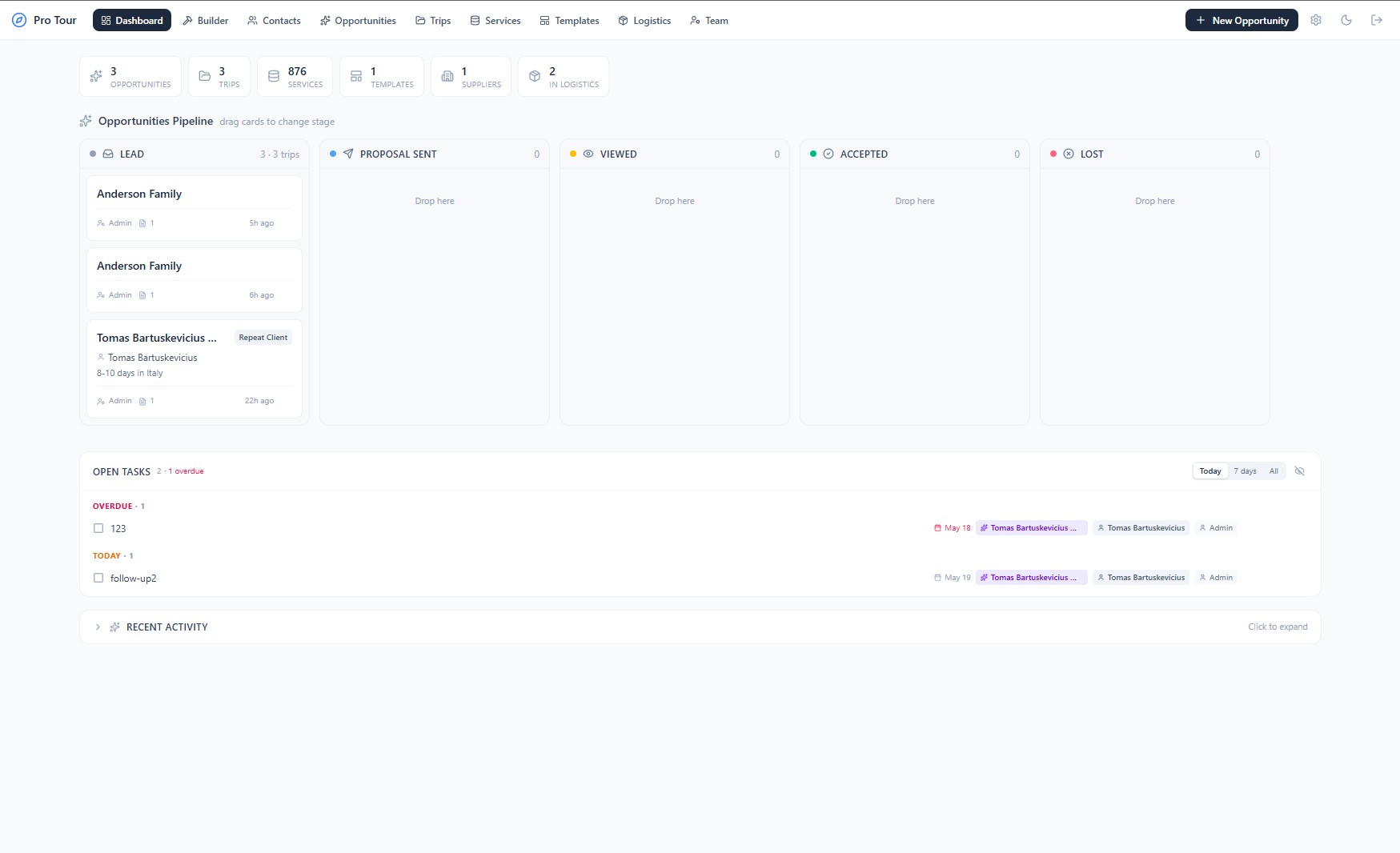Open the Anderson Family card from 6h ago
Image resolution: width=1400 pixels, height=853 pixels.
pos(195,280)
